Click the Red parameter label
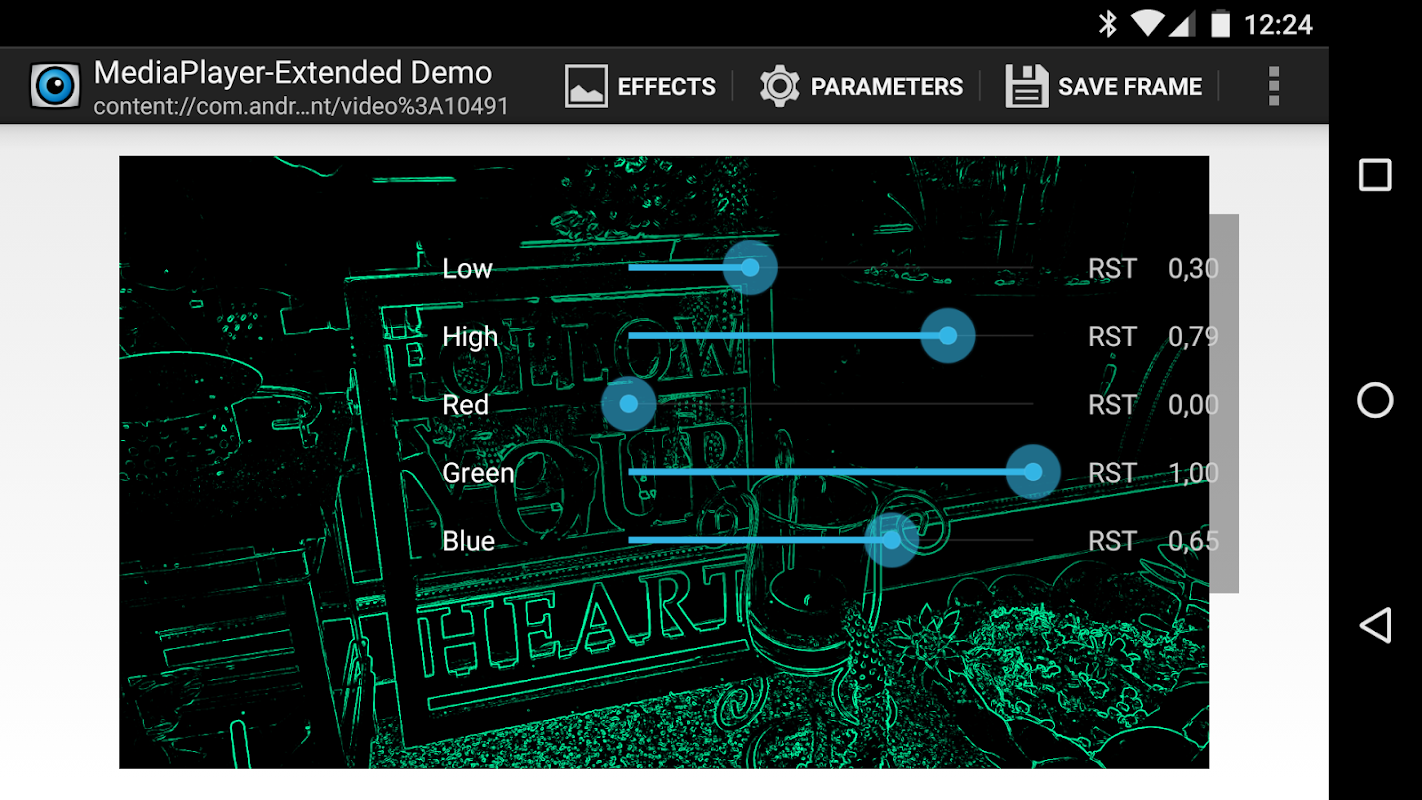Viewport: 1422px width, 800px height. [x=465, y=405]
